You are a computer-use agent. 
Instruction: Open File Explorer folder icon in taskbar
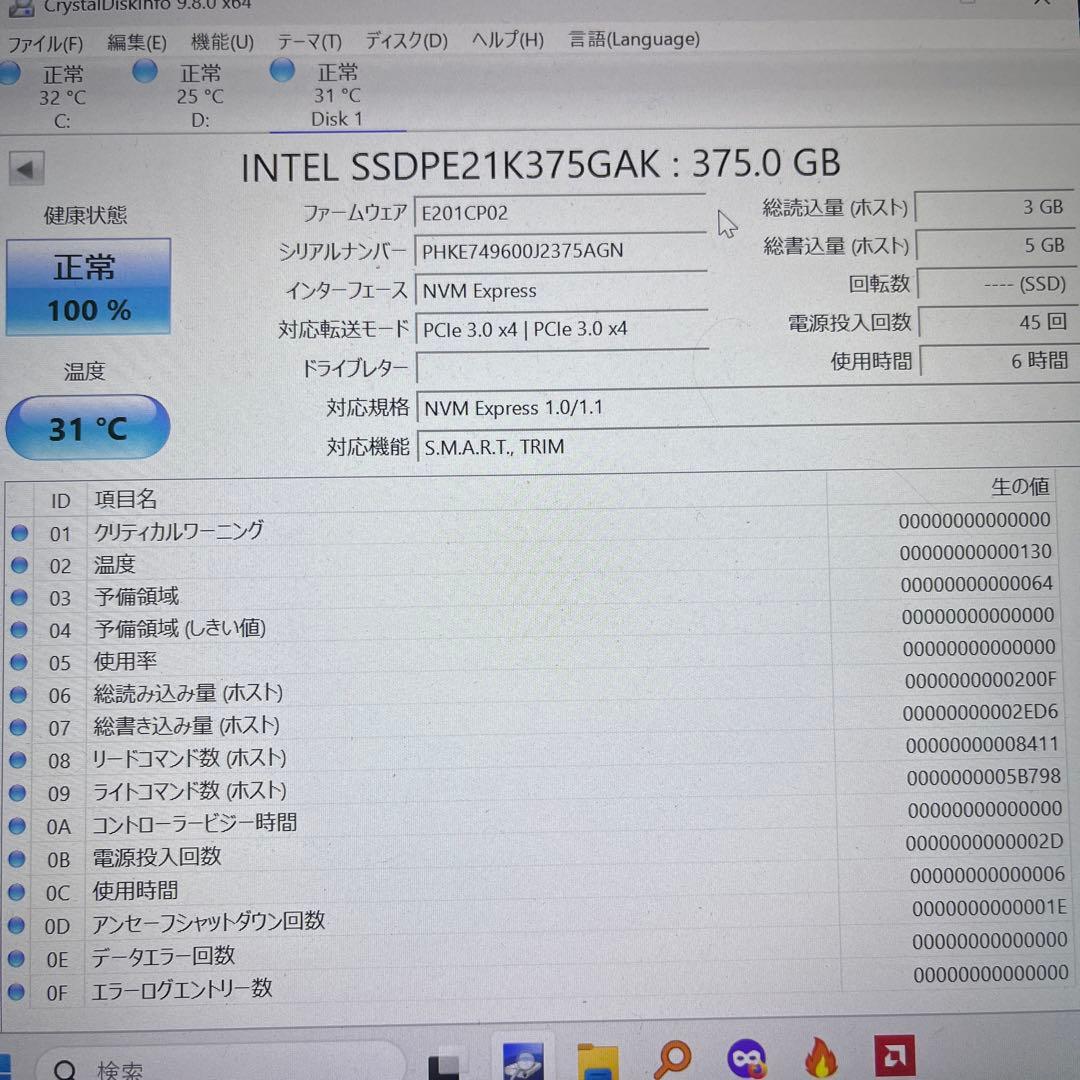pos(597,1061)
